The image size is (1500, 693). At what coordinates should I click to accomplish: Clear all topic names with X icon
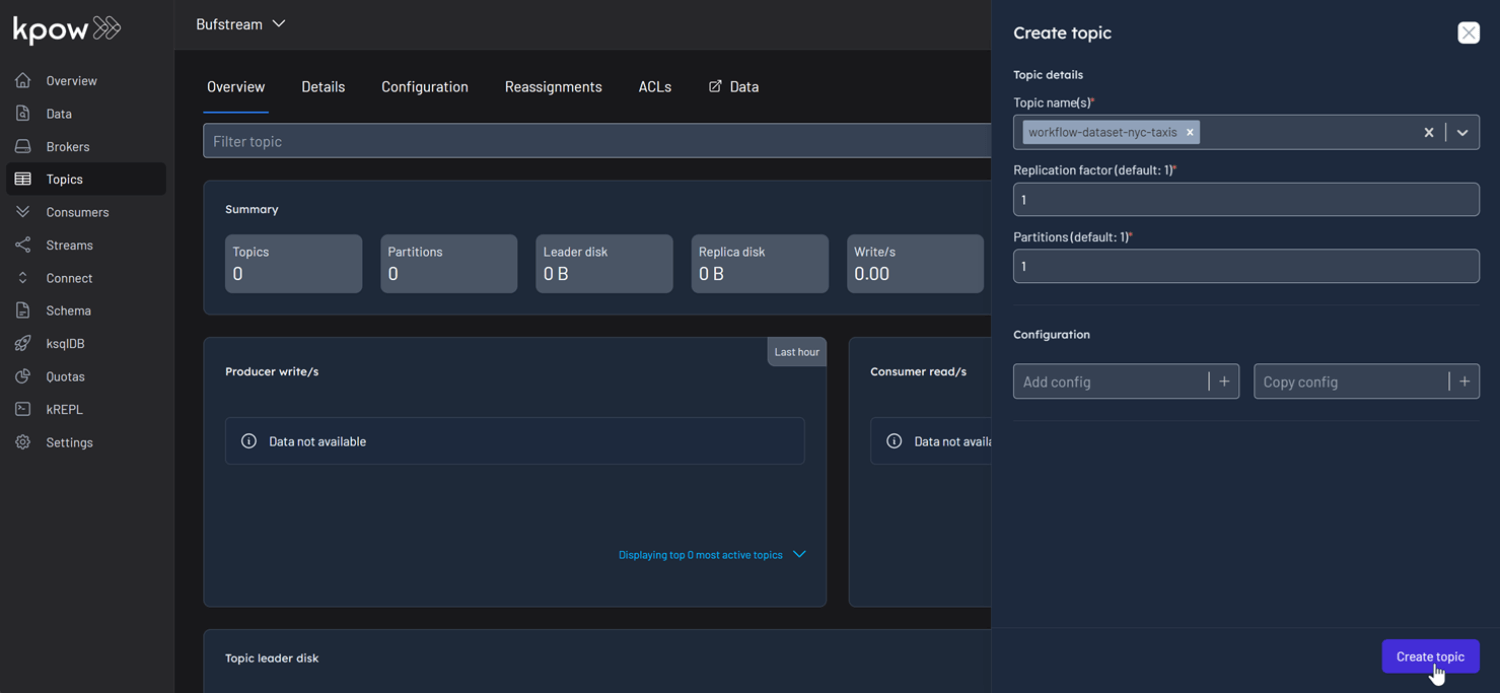coord(1429,132)
